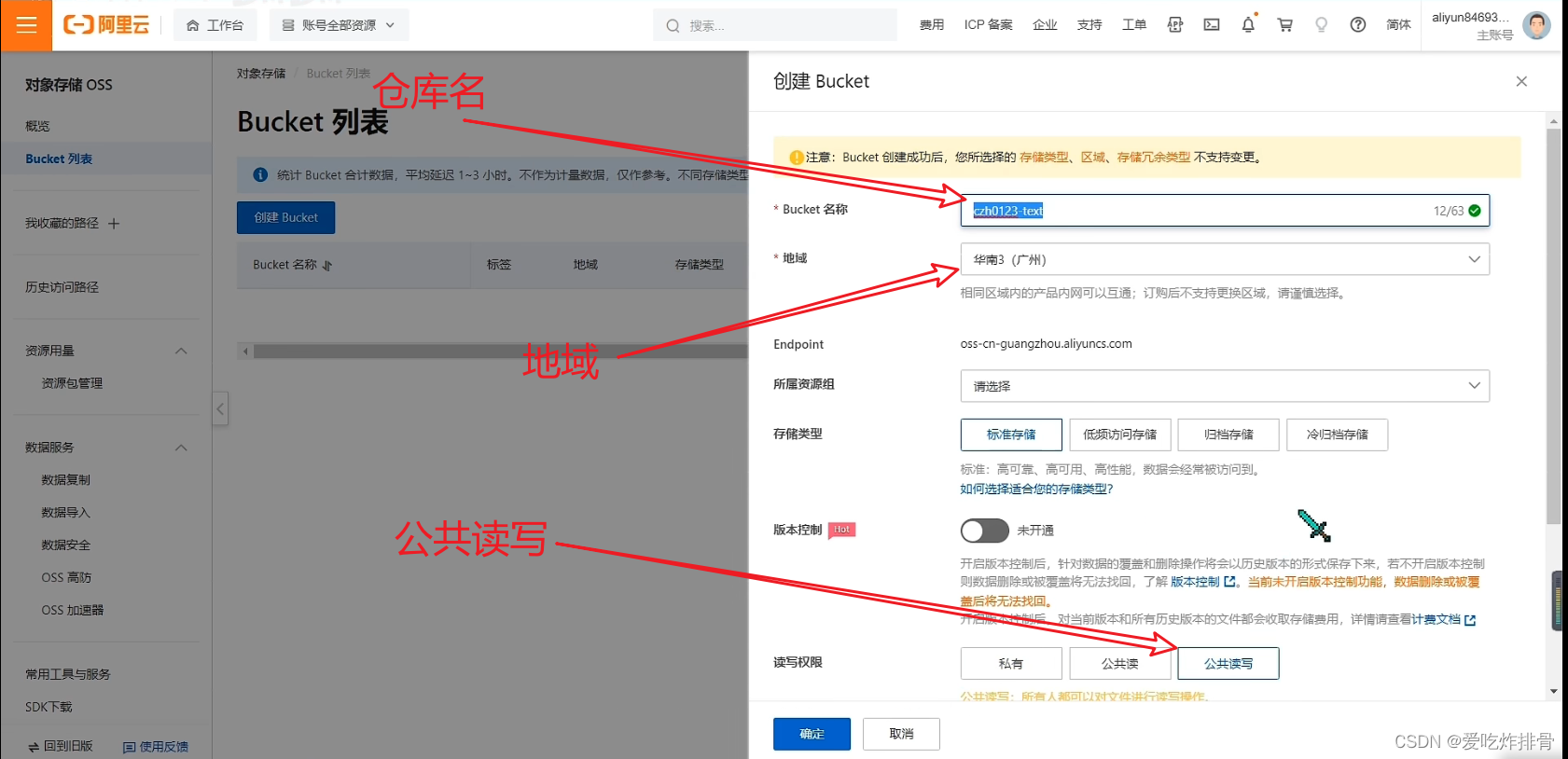
Task: Add a favorite path with plus icon
Action: [114, 224]
